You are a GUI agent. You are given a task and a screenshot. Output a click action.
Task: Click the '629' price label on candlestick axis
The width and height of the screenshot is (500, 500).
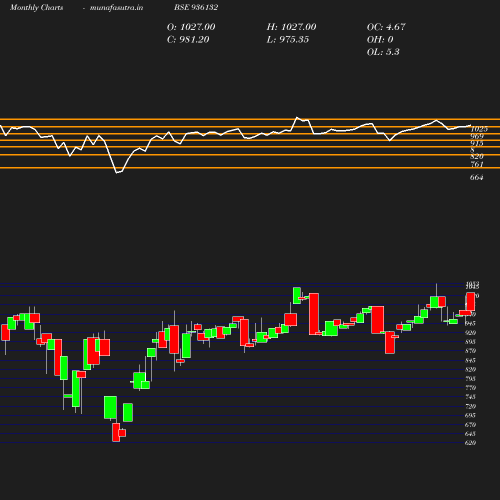click(x=470, y=443)
